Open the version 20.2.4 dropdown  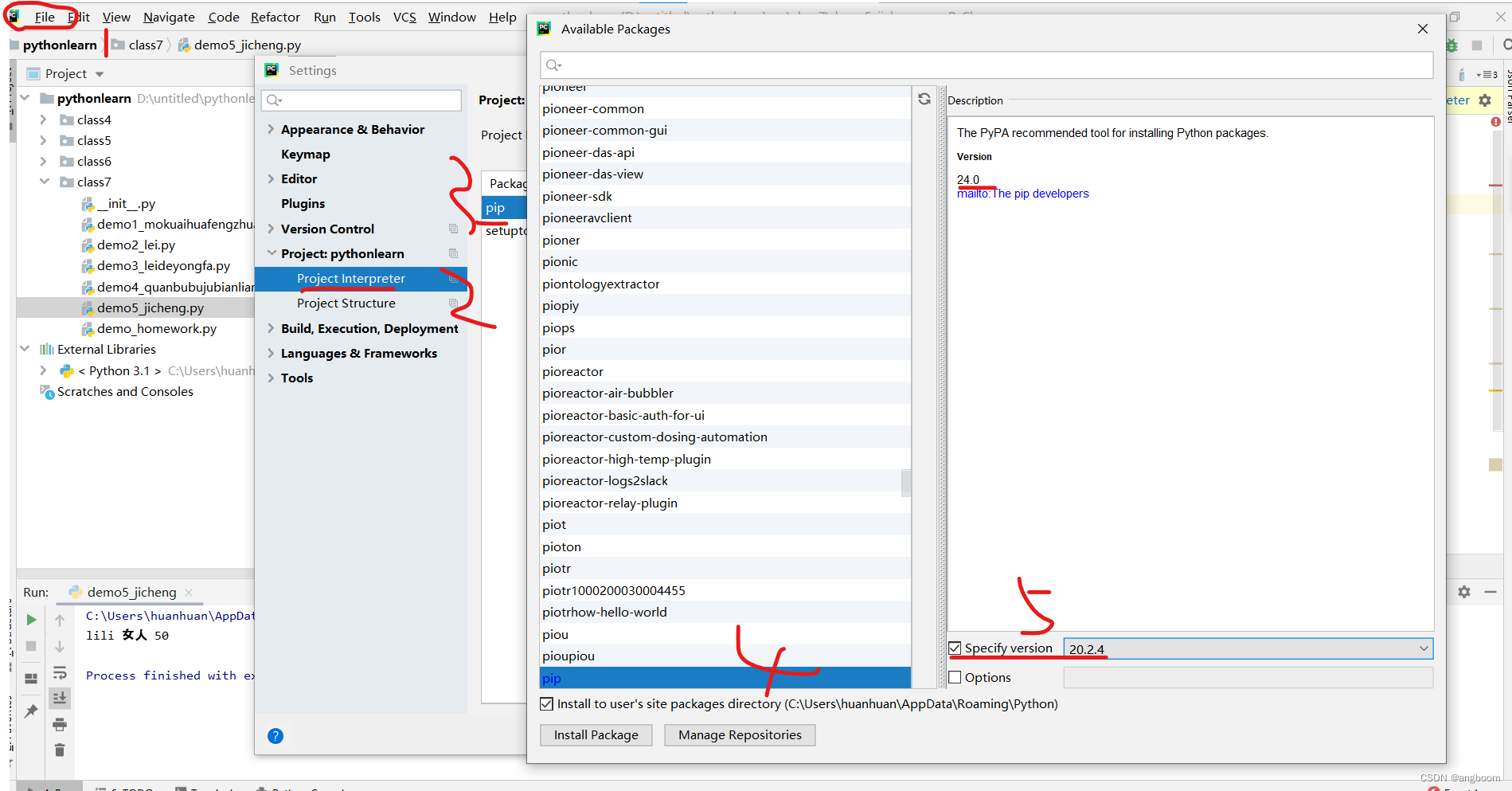(1423, 648)
